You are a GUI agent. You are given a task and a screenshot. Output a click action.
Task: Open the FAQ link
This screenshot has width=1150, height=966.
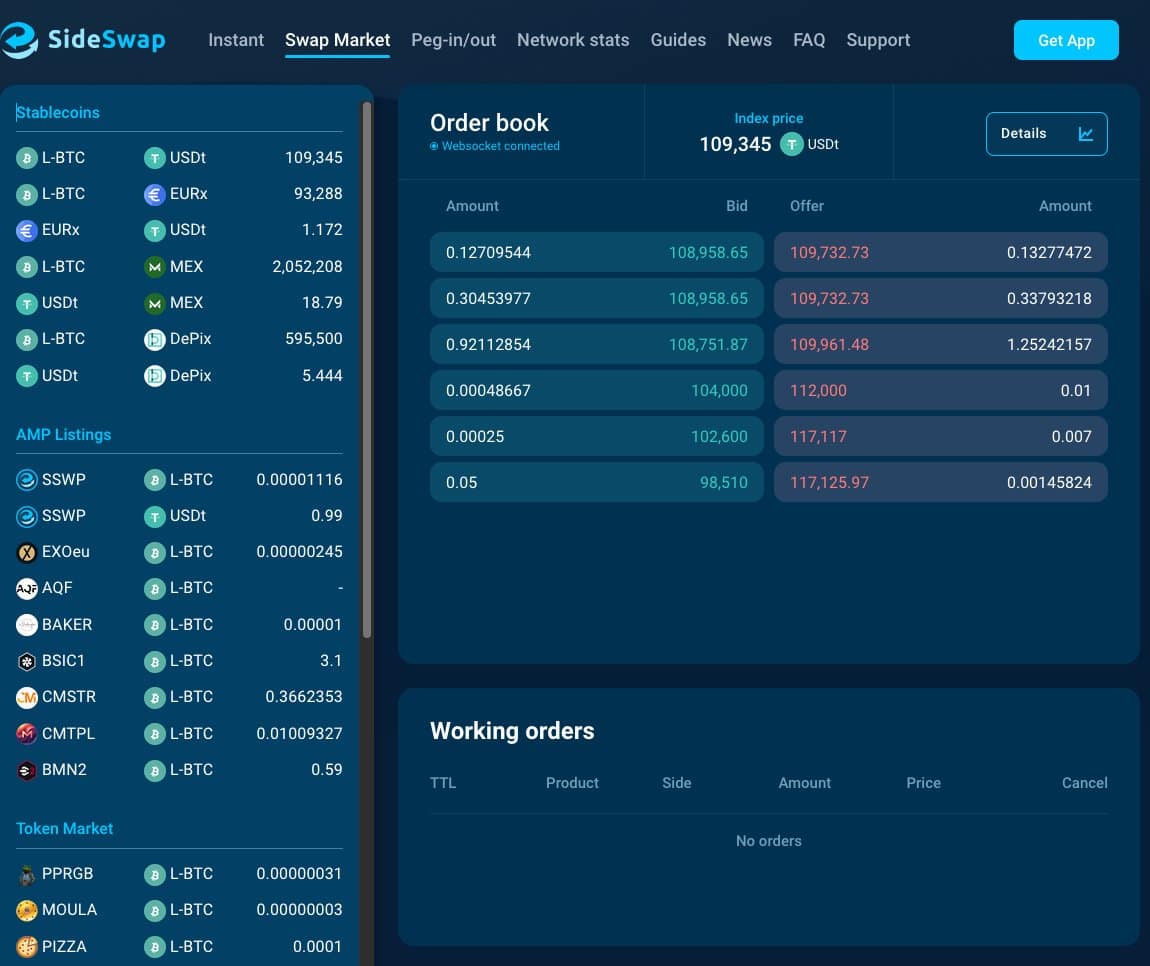click(809, 40)
